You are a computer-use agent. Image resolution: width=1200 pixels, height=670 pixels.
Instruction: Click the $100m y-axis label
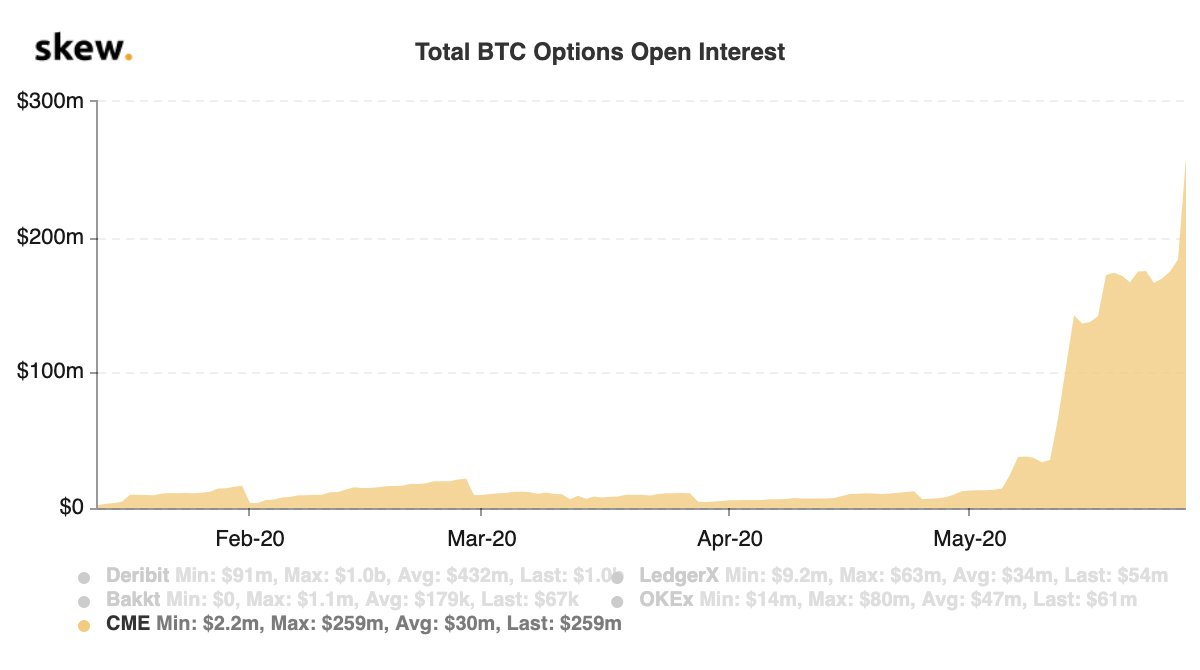click(x=51, y=373)
